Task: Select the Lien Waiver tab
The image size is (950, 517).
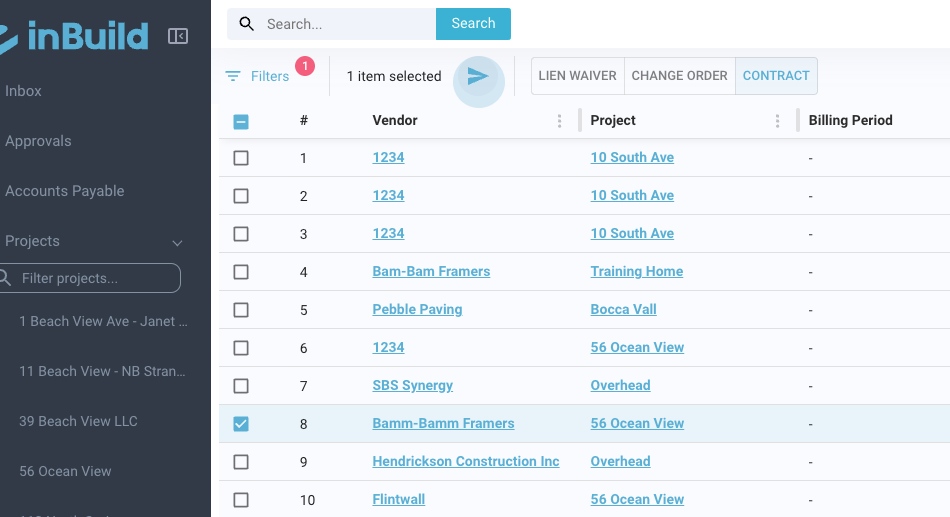Action: coord(577,76)
